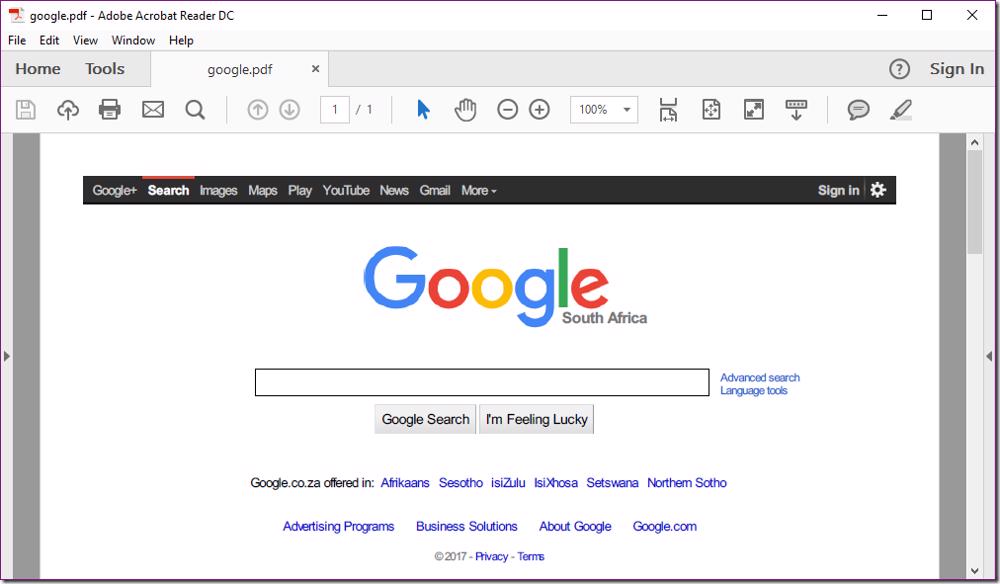This screenshot has height=584, width=1000.
Task: Click the News link in Google bar
Action: 394,190
